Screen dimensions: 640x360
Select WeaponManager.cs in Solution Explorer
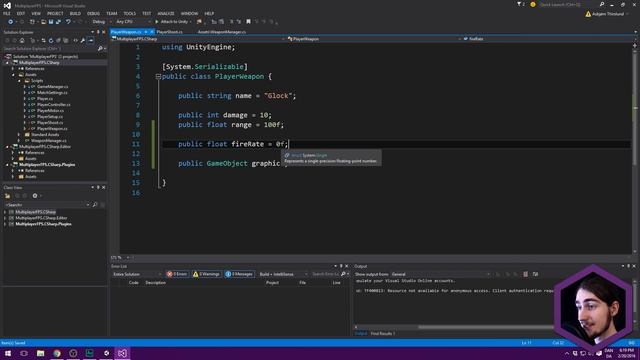(x=49, y=140)
